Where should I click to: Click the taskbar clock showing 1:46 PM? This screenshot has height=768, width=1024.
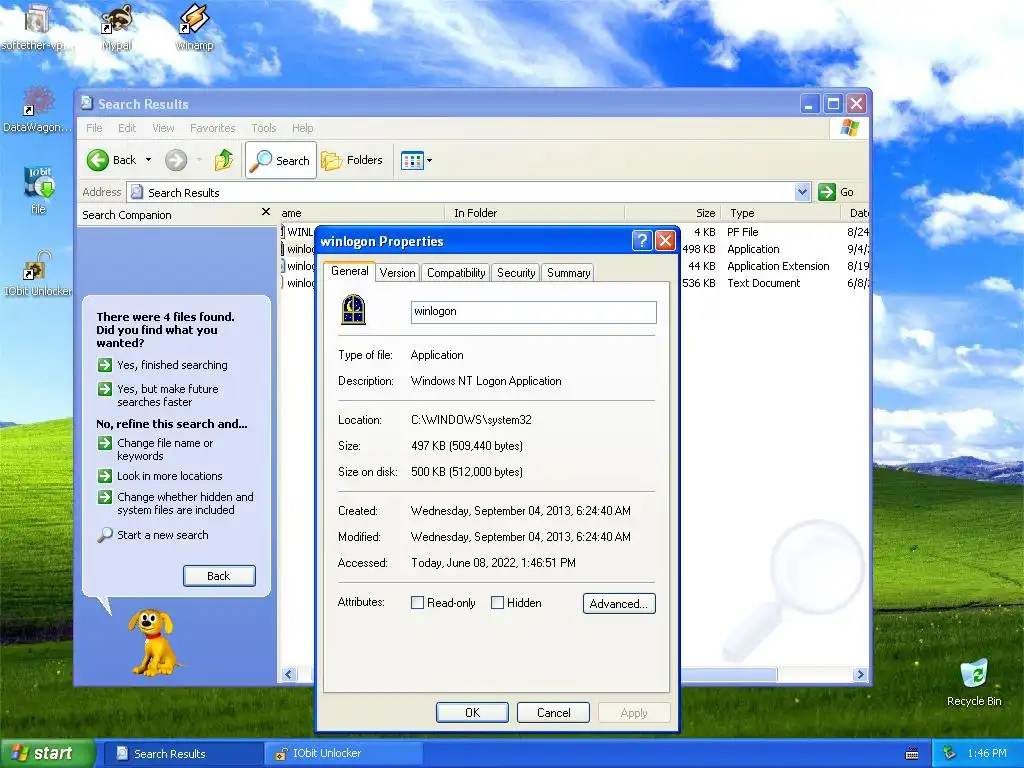987,754
